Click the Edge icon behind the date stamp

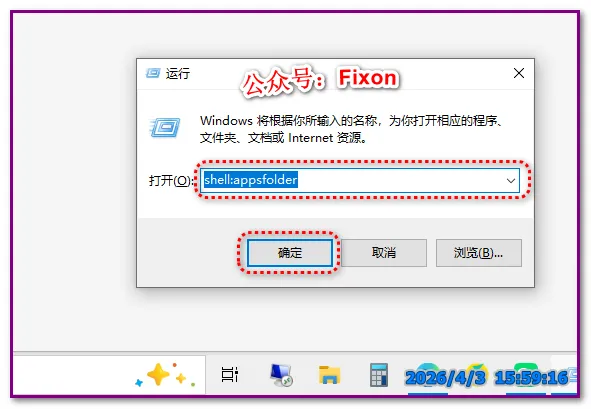(x=428, y=374)
